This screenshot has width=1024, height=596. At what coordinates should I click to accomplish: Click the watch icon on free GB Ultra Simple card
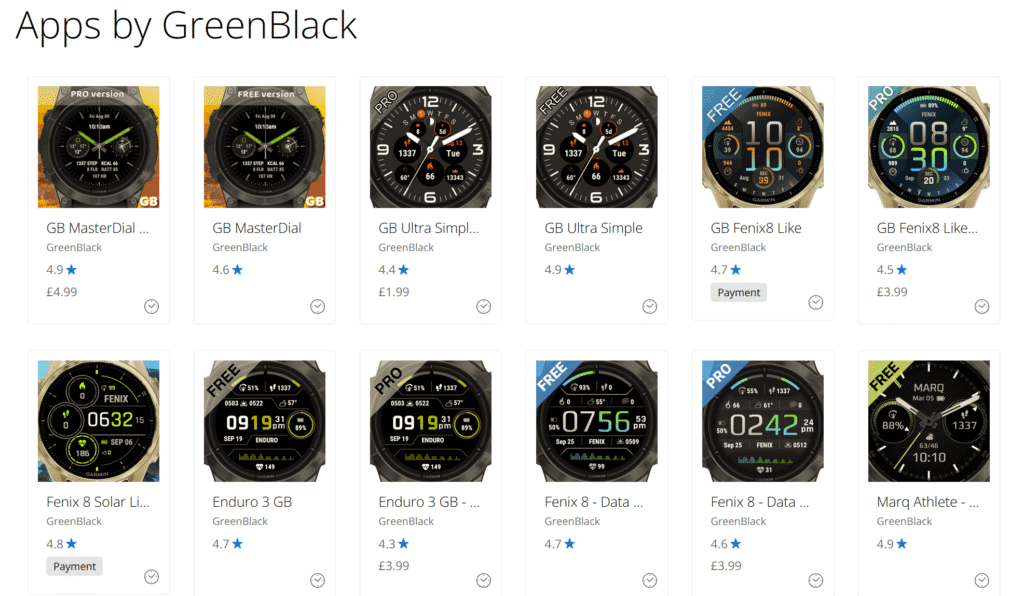(x=650, y=307)
